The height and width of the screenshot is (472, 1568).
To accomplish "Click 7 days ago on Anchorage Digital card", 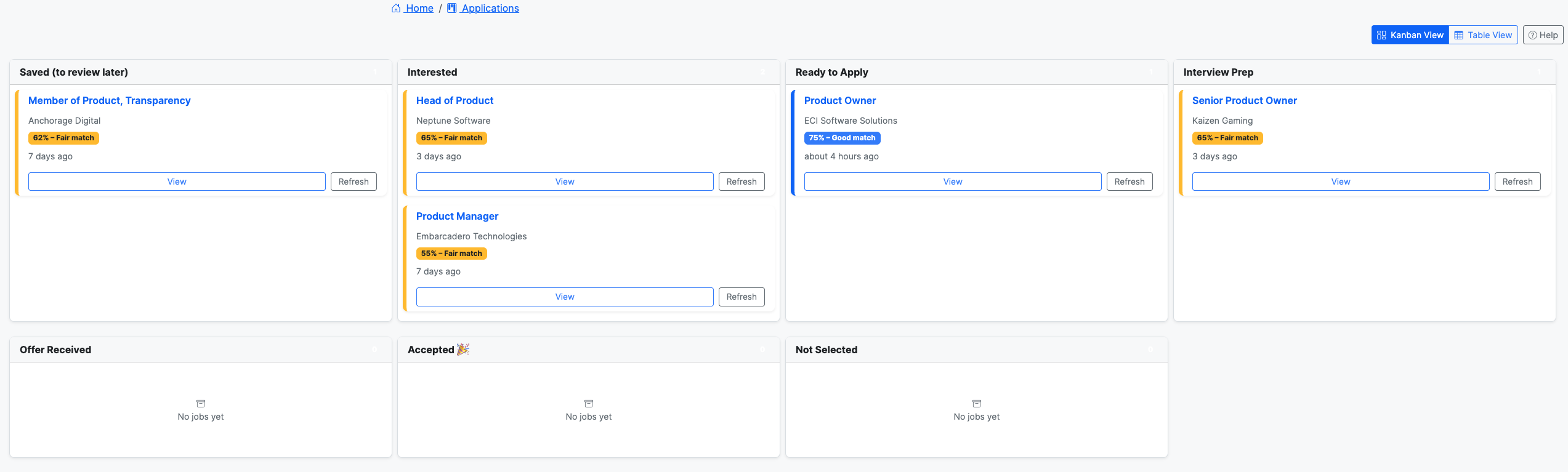I will click(x=51, y=156).
